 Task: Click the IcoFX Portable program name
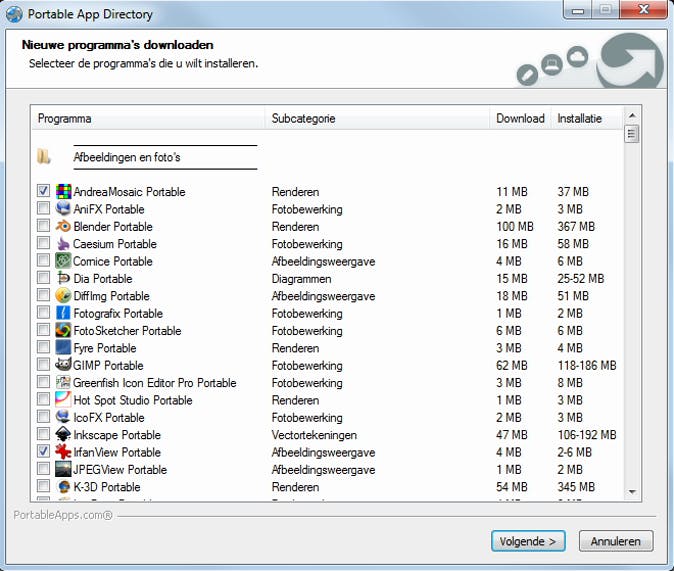(x=109, y=418)
